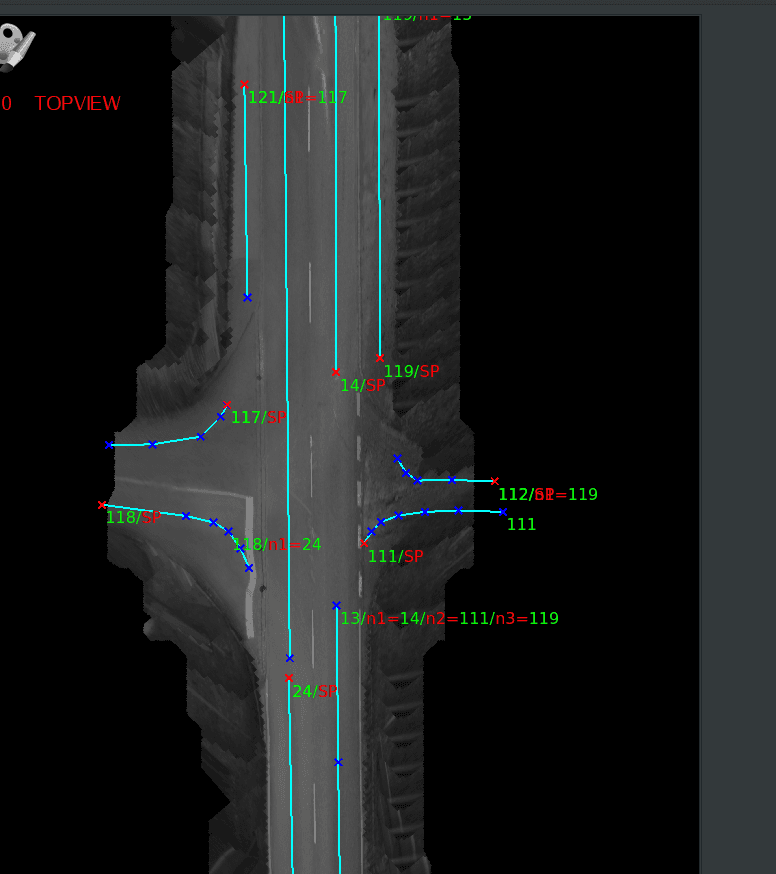Click the 121 label ending in =117
The width and height of the screenshot is (776, 874).
click(298, 98)
